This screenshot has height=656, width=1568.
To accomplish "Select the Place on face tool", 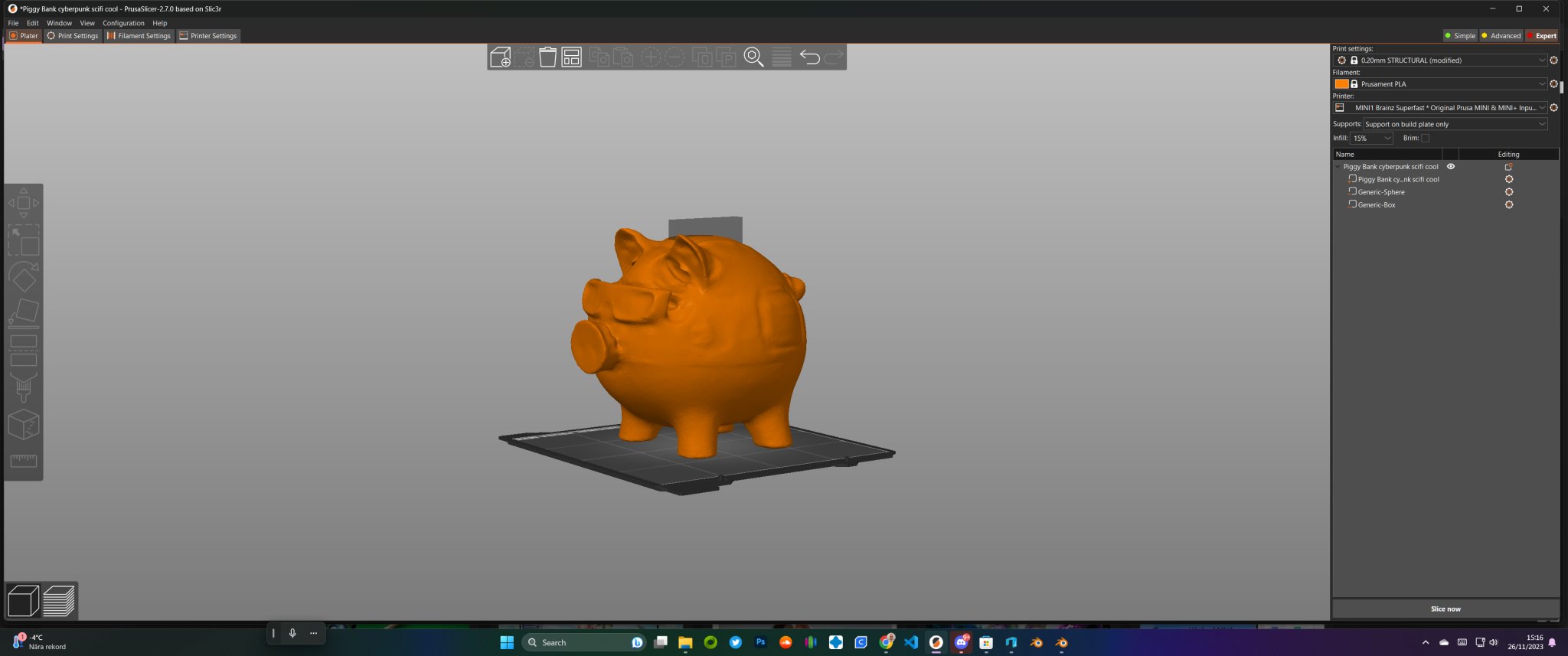I will [24, 313].
